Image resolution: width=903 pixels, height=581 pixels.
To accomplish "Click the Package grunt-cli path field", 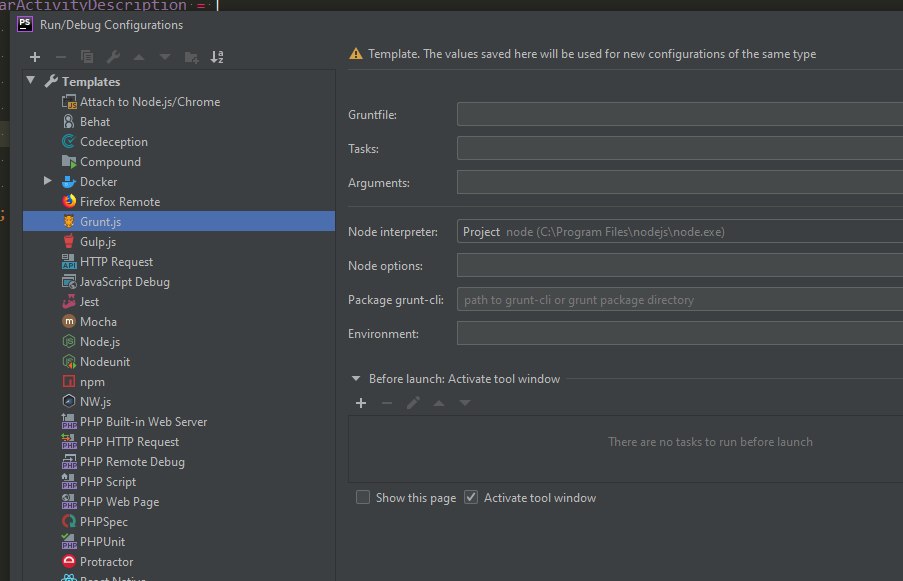I will coord(680,299).
